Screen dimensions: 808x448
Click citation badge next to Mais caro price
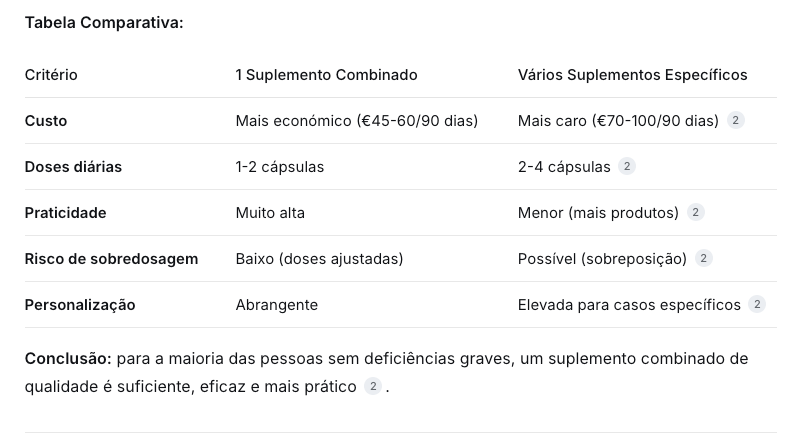tap(736, 121)
